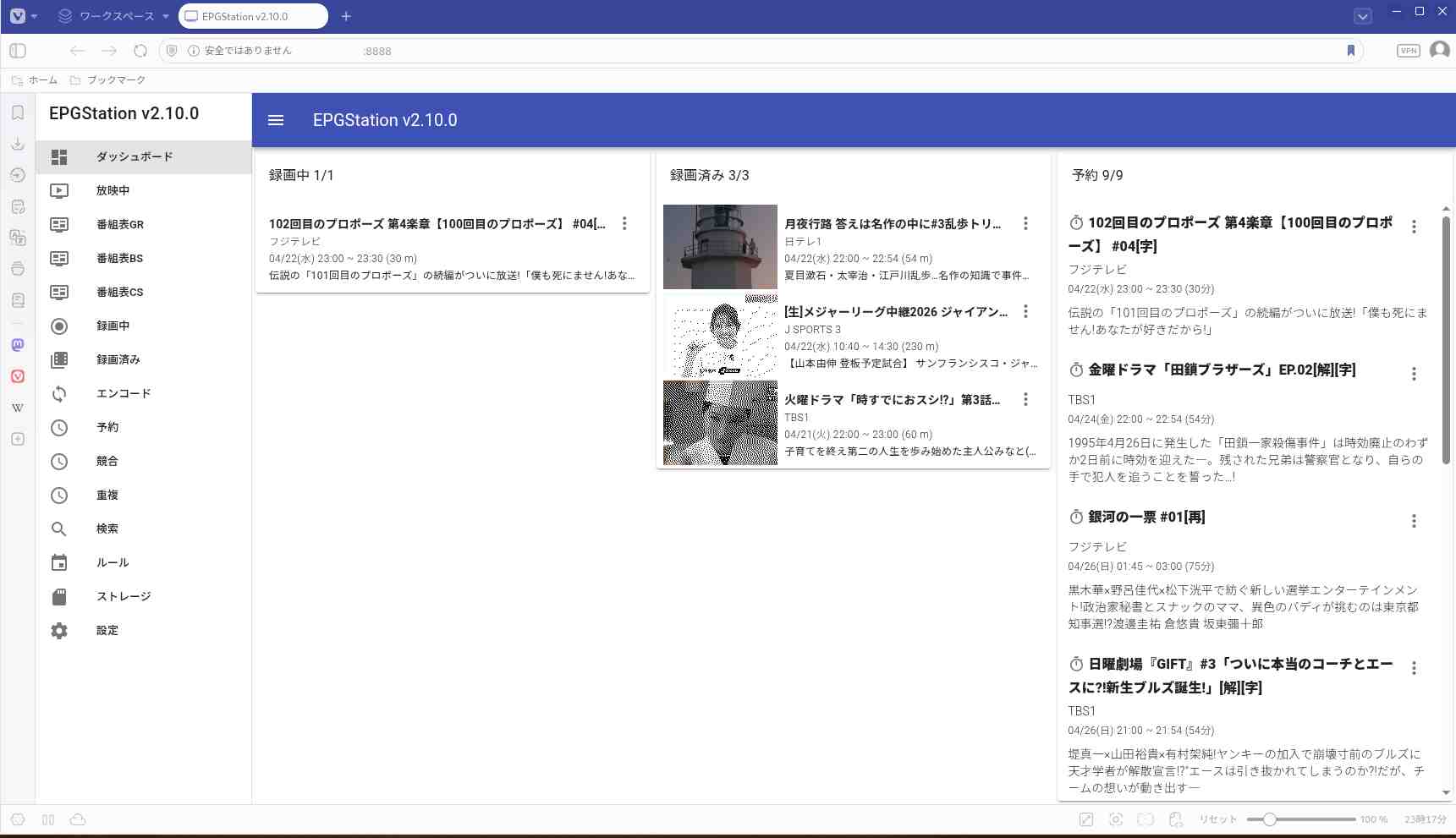Viewport: 1456px width, 838px height.
Task: Open options menu for the 録画中 program
Action: tap(624, 223)
